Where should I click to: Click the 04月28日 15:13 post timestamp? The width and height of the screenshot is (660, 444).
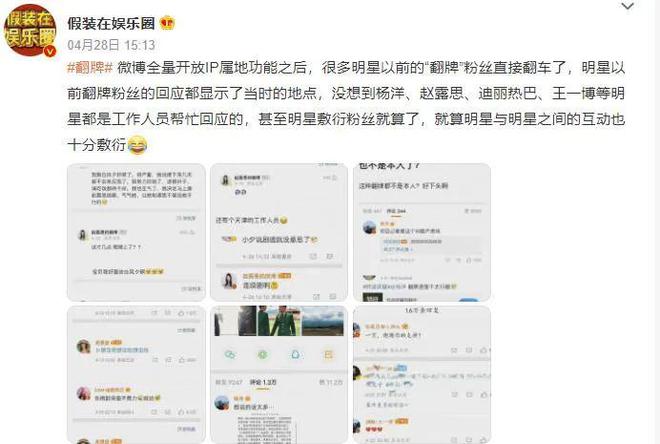111,45
